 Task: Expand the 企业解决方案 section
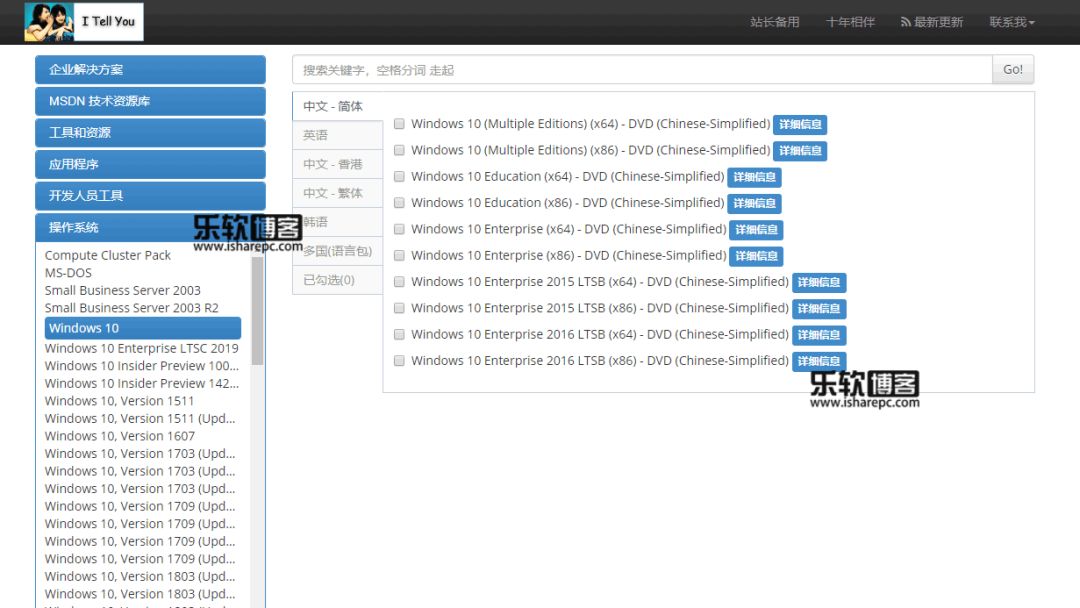click(150, 70)
